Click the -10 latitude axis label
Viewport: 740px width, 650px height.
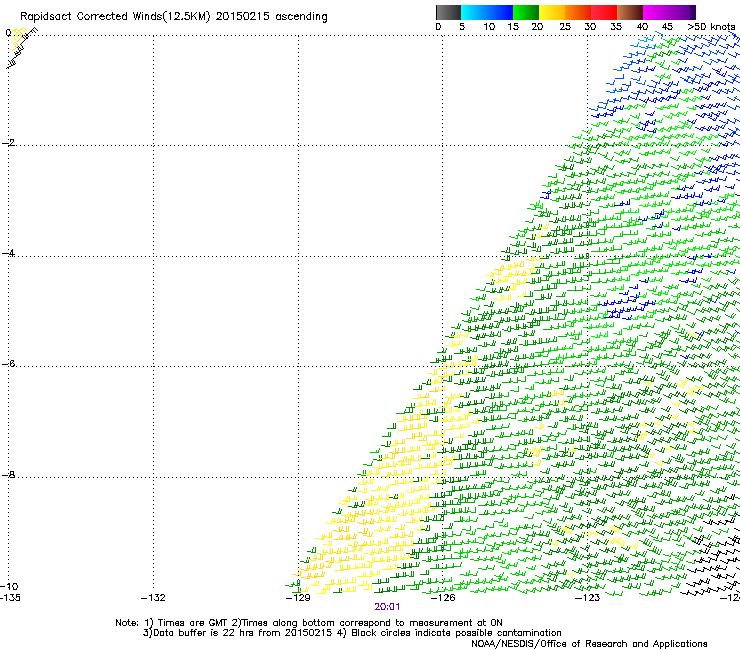pyautogui.click(x=9, y=586)
